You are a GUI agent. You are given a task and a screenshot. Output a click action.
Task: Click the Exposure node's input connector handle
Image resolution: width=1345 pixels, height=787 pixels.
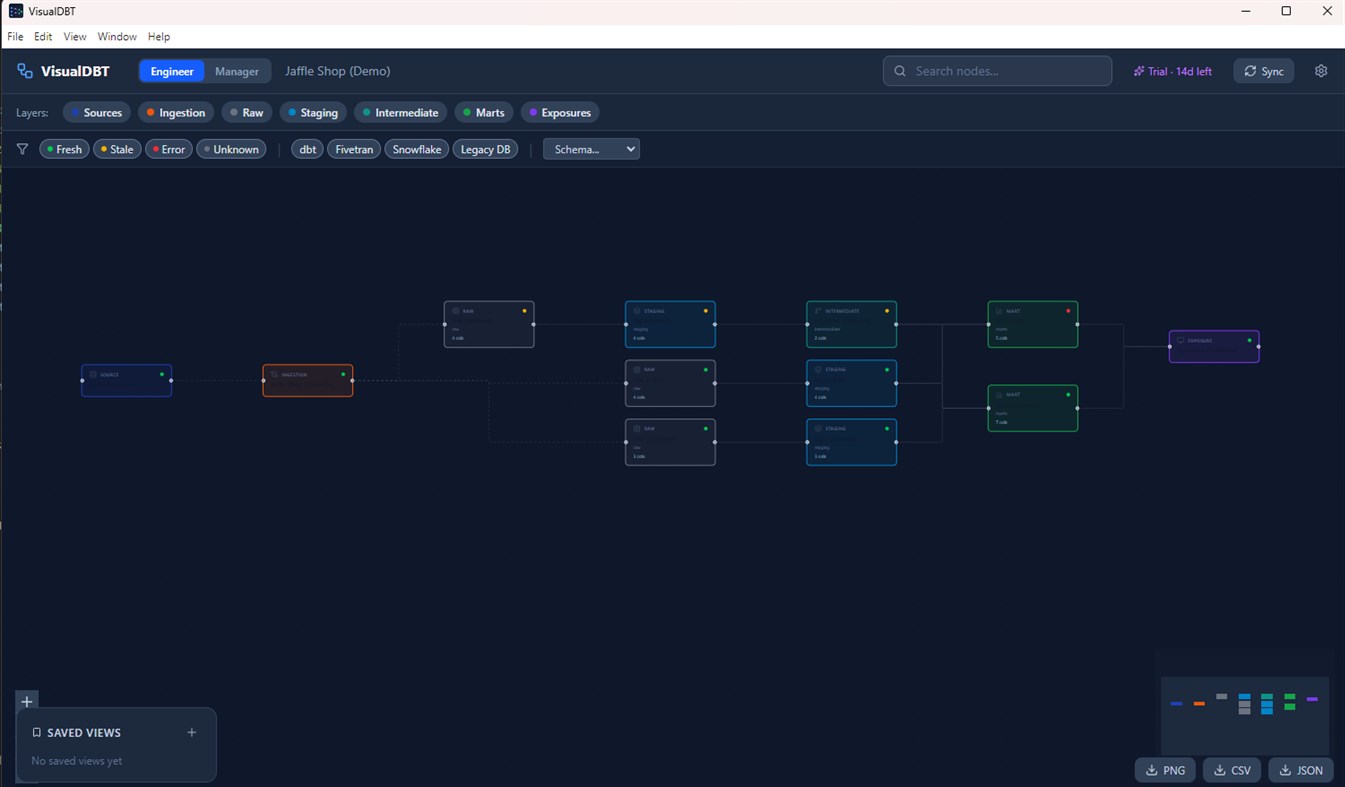1169,346
